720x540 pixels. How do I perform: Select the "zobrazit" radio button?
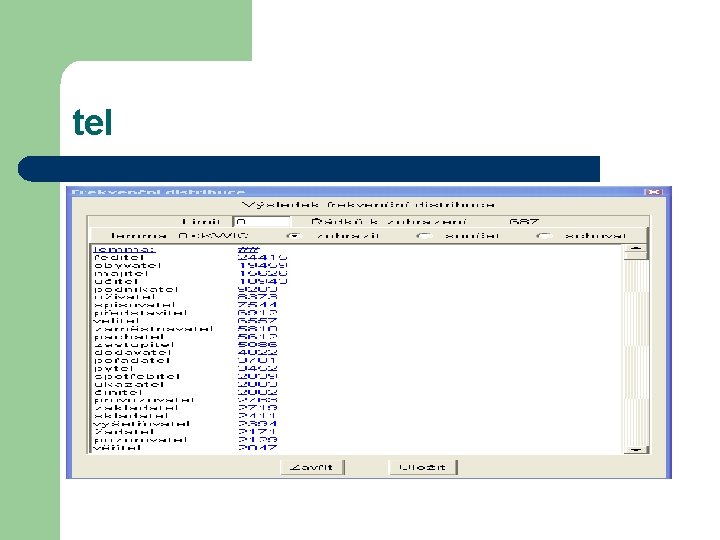(x=293, y=236)
